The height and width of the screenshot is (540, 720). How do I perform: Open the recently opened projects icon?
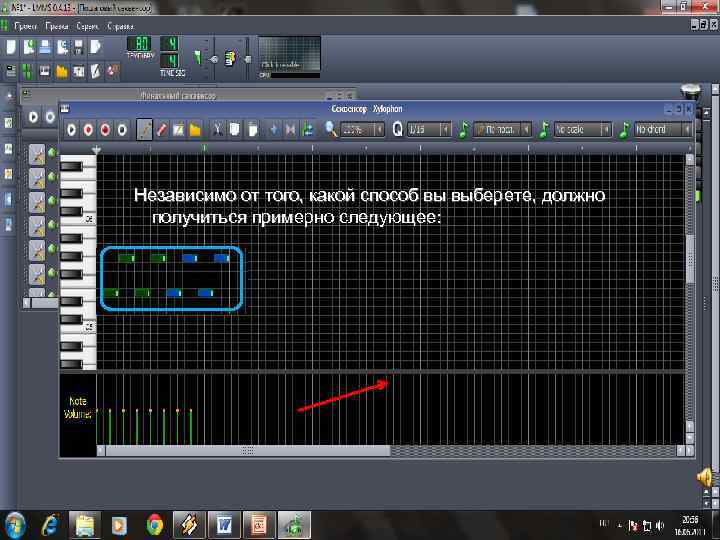click(62, 47)
